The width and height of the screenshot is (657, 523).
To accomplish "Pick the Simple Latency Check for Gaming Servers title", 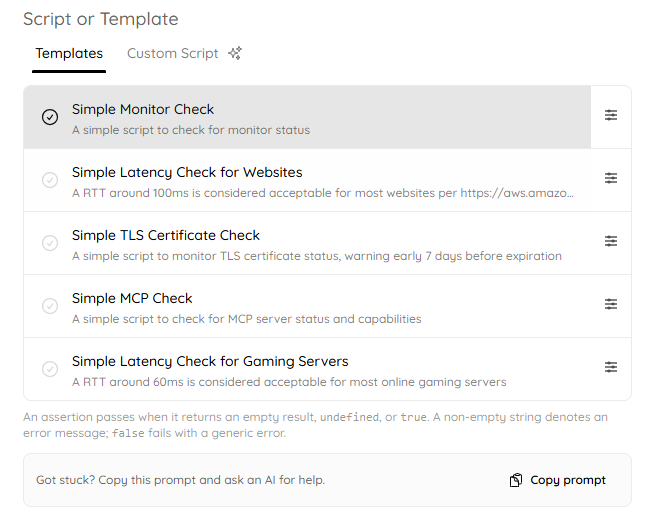I will pyautogui.click(x=210, y=361).
